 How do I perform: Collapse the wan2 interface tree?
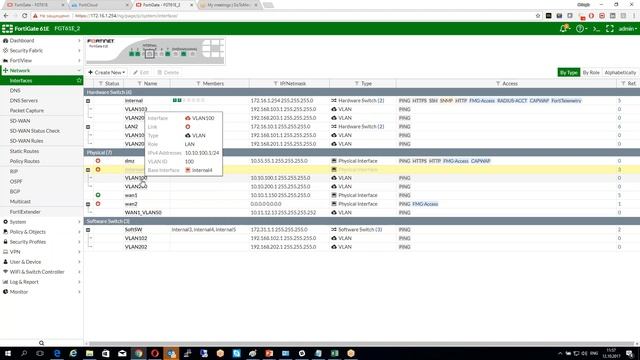click(x=88, y=204)
